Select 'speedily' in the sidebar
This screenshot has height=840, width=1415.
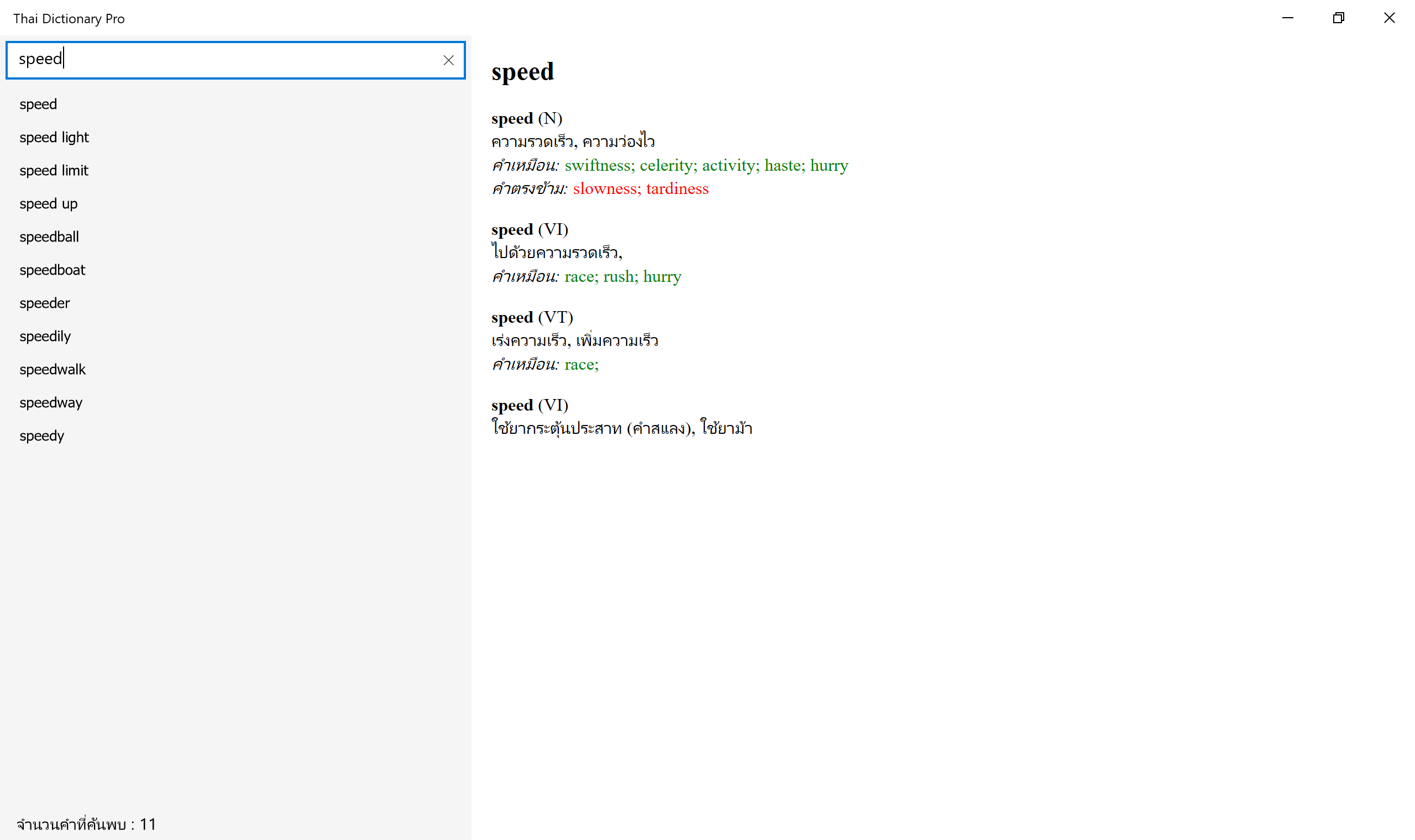click(45, 336)
